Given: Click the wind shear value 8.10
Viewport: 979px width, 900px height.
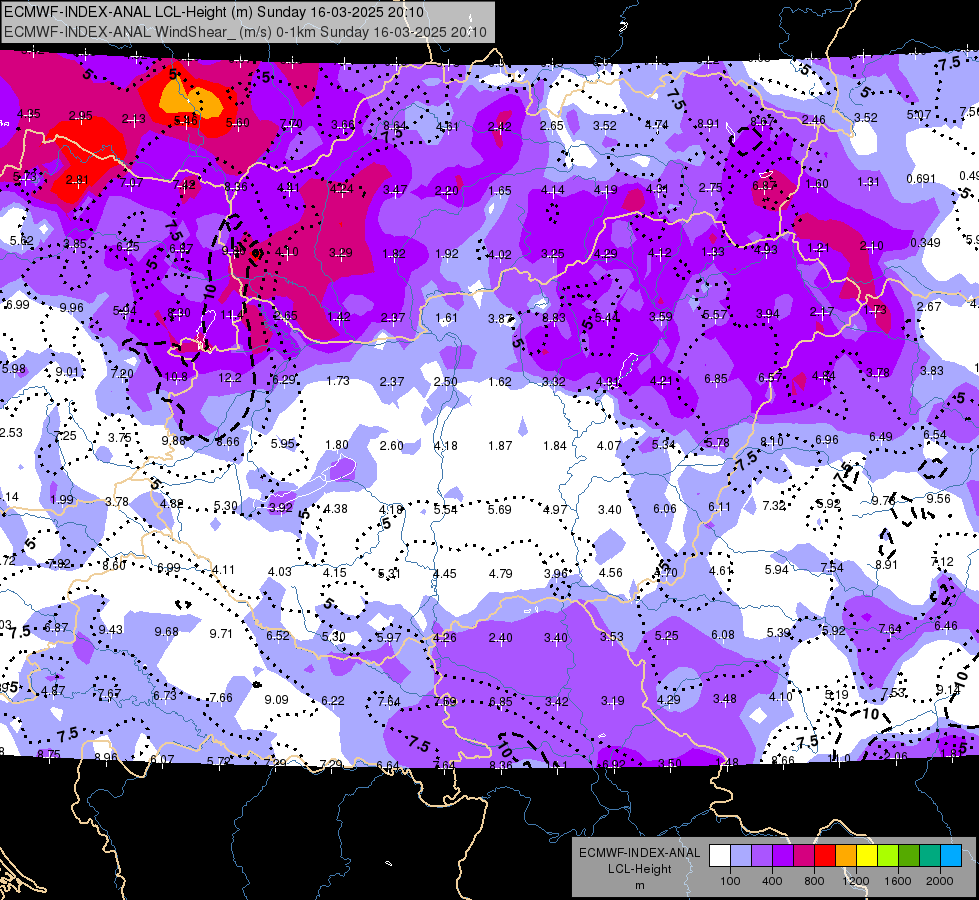Looking at the screenshot, I should (772, 442).
